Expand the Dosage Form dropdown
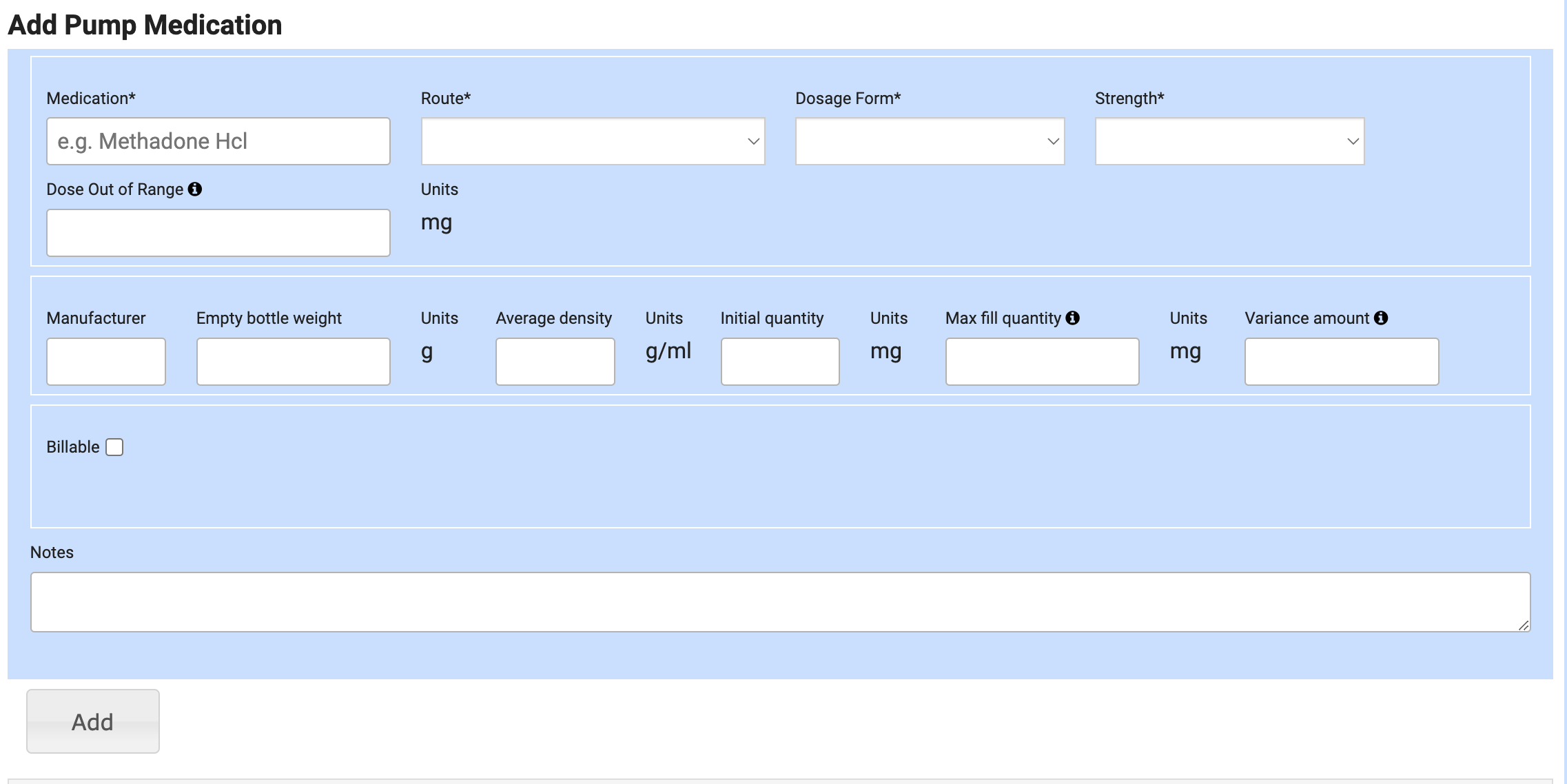 pos(929,141)
